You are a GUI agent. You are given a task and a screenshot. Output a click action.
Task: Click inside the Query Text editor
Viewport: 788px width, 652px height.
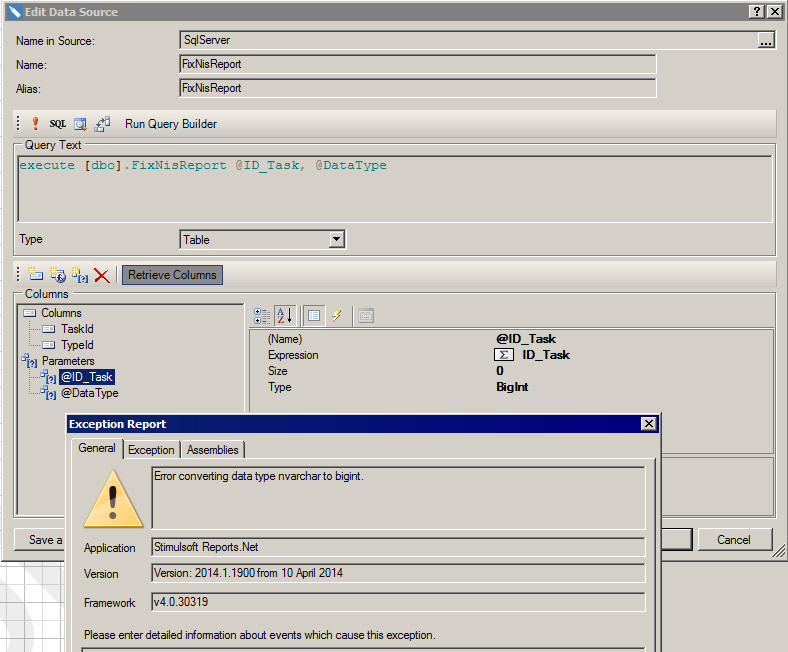395,189
